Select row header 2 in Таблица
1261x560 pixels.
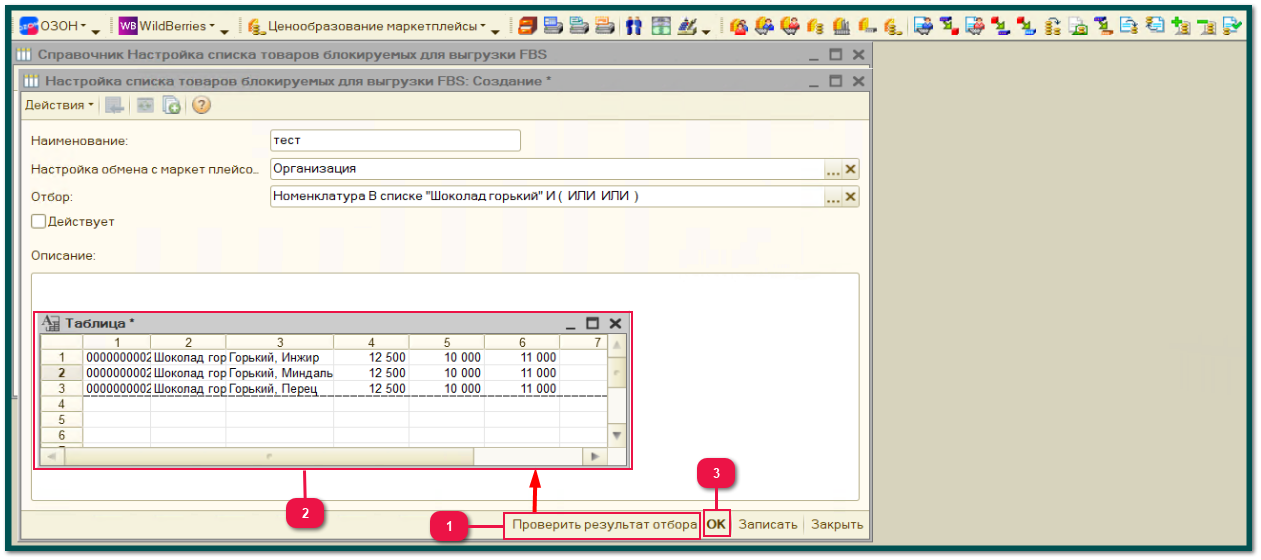pyautogui.click(x=62, y=373)
